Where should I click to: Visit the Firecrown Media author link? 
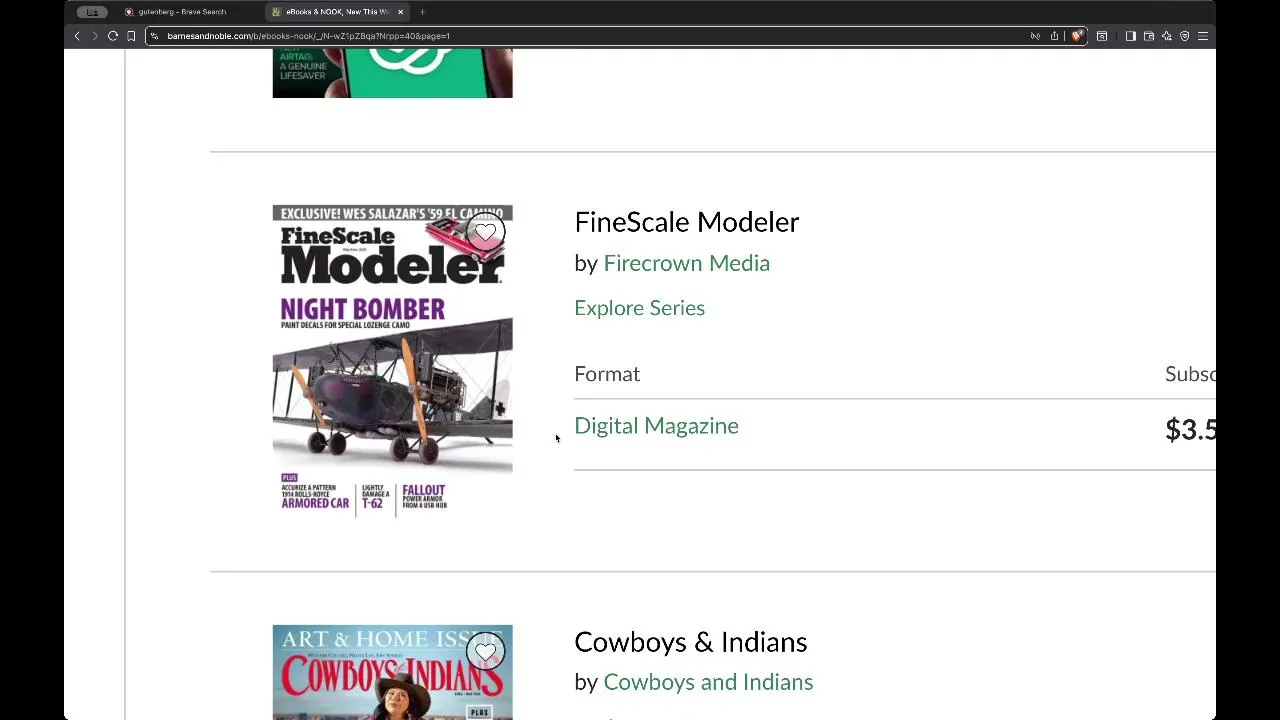(x=686, y=263)
